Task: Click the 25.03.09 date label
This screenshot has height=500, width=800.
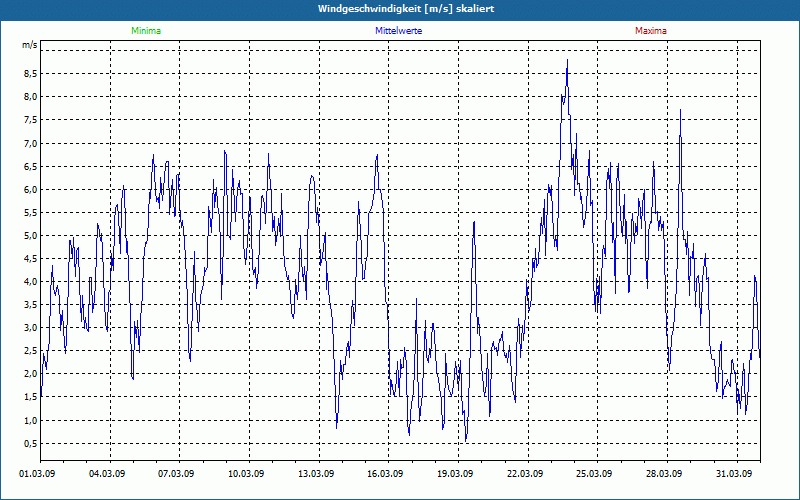Action: (594, 474)
